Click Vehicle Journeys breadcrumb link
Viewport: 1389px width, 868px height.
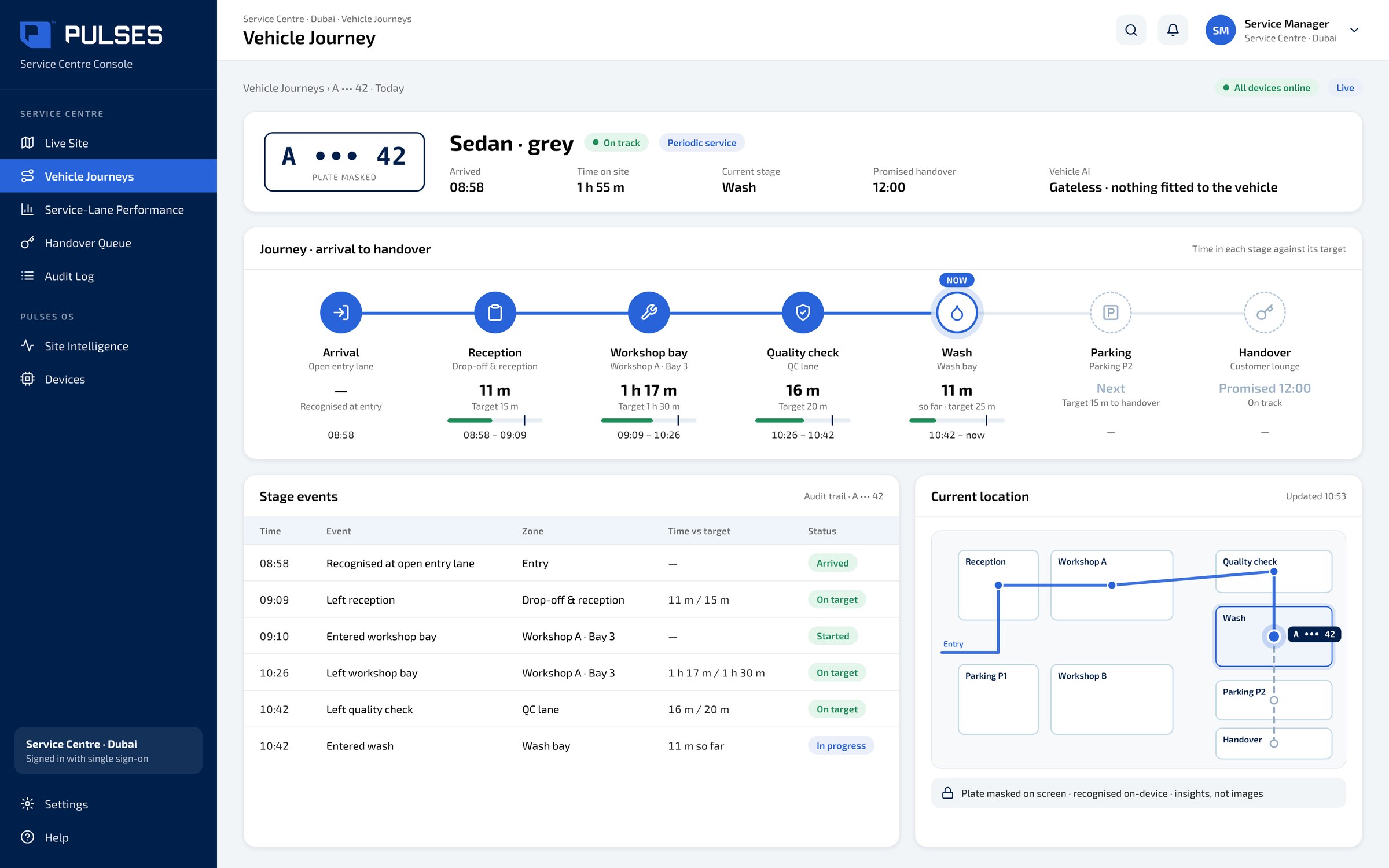pyautogui.click(x=284, y=88)
